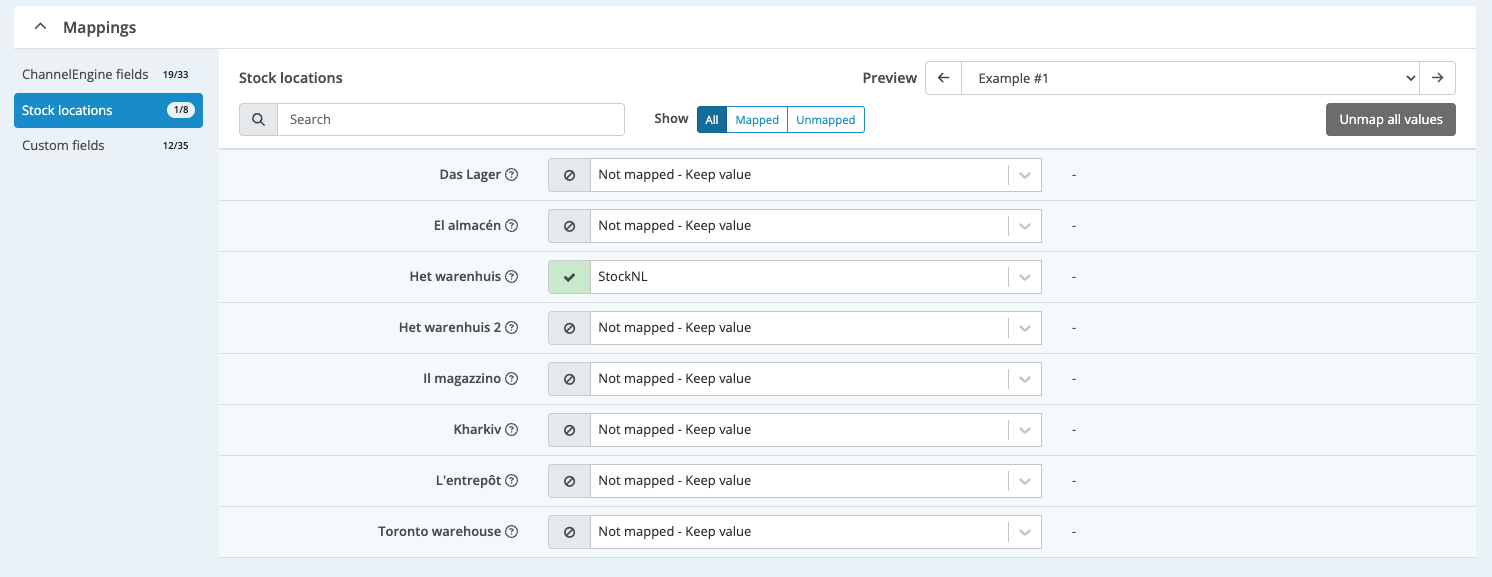Click help icon next to L'entrepôt
This screenshot has height=577, width=1492.
coord(512,481)
